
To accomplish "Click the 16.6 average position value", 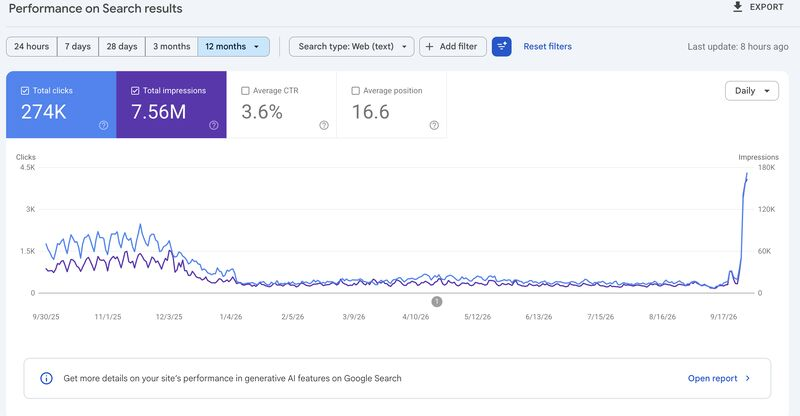I will coord(370,112).
